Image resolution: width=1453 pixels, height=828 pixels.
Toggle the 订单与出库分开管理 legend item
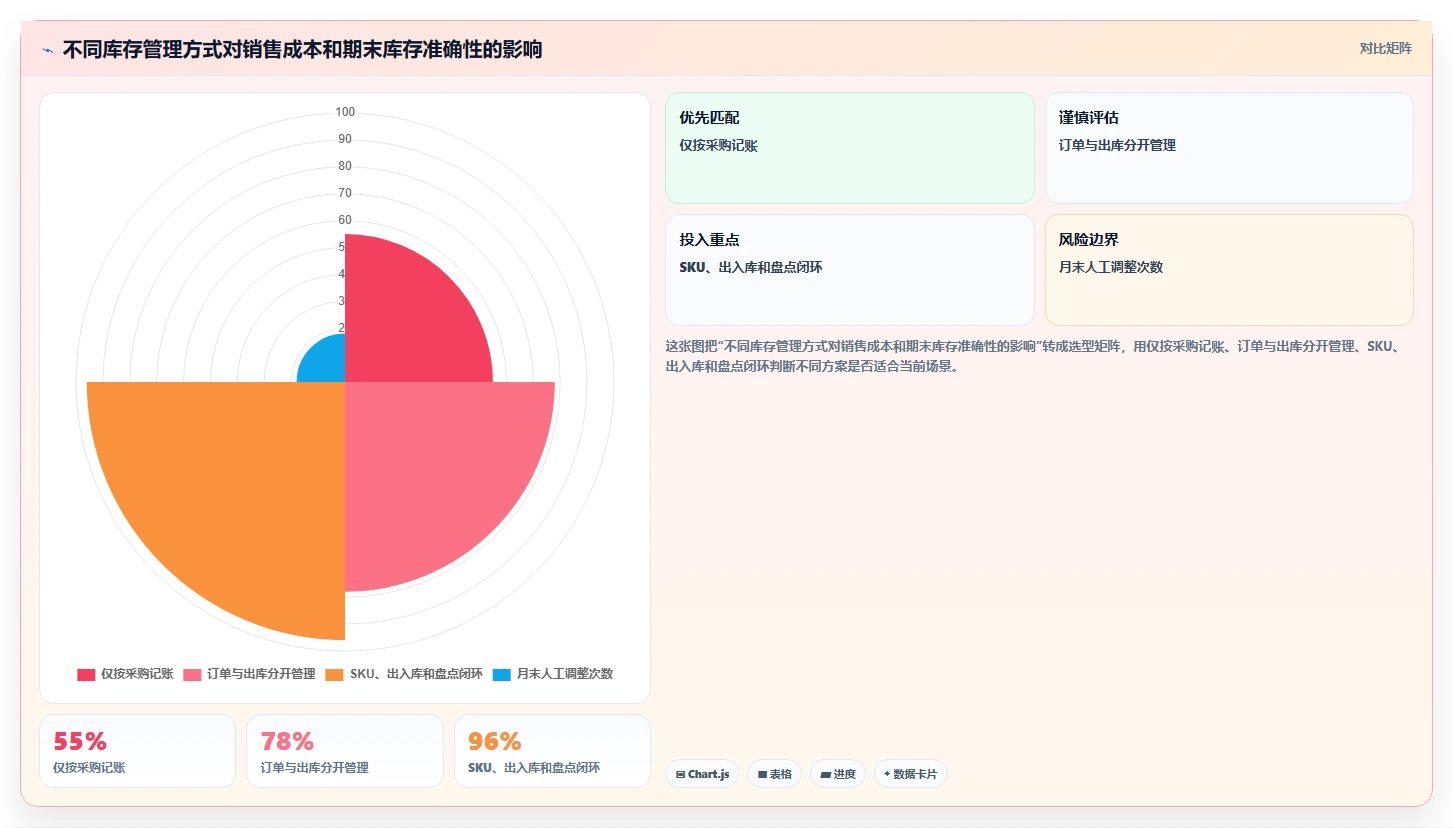(249, 674)
